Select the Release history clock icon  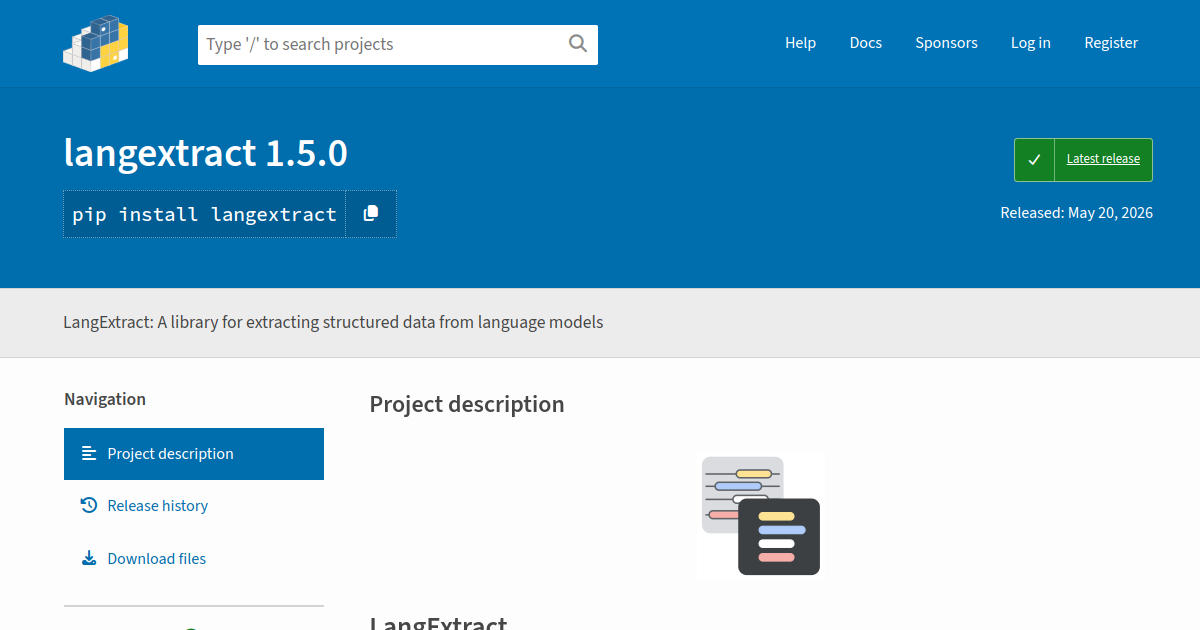pos(89,506)
